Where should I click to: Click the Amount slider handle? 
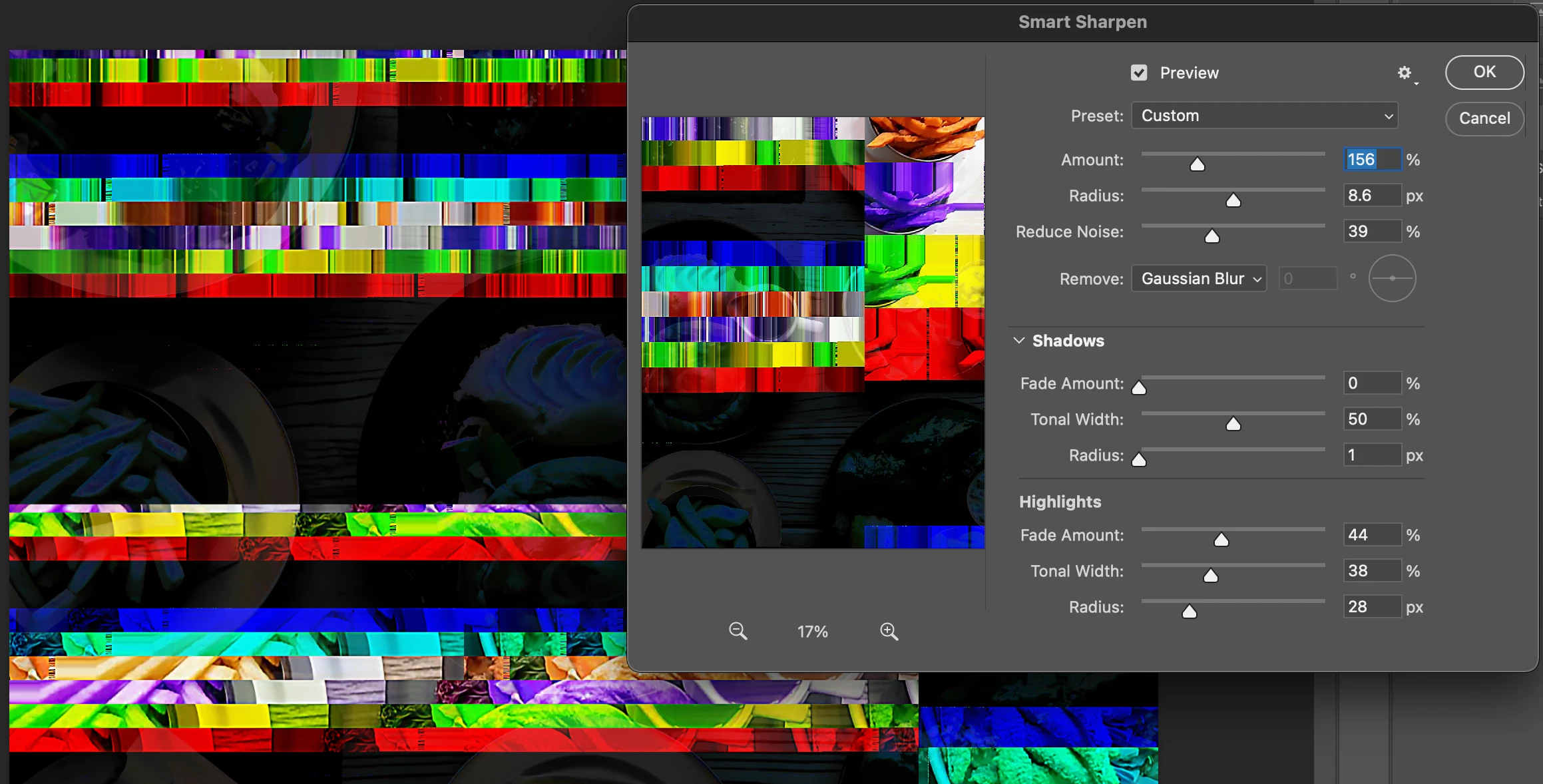click(x=1197, y=164)
